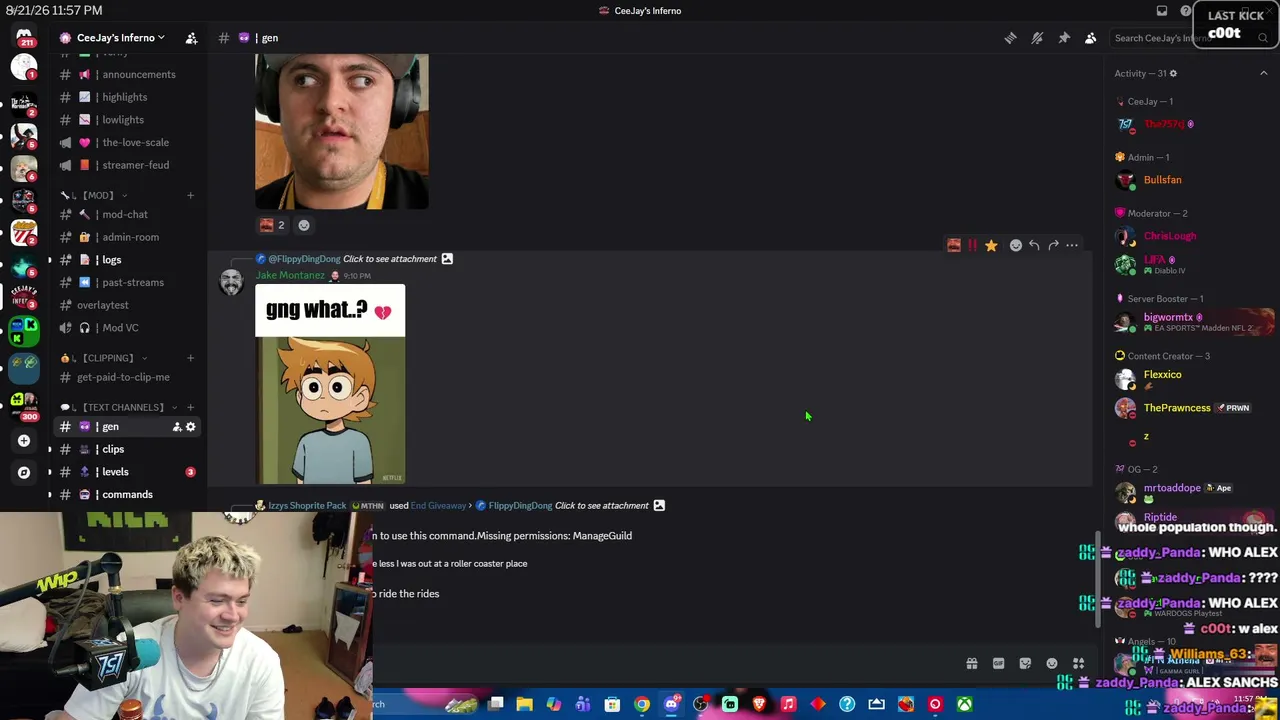Create channel in TEXT CHANNELS category
Image resolution: width=1280 pixels, height=720 pixels.
190,407
